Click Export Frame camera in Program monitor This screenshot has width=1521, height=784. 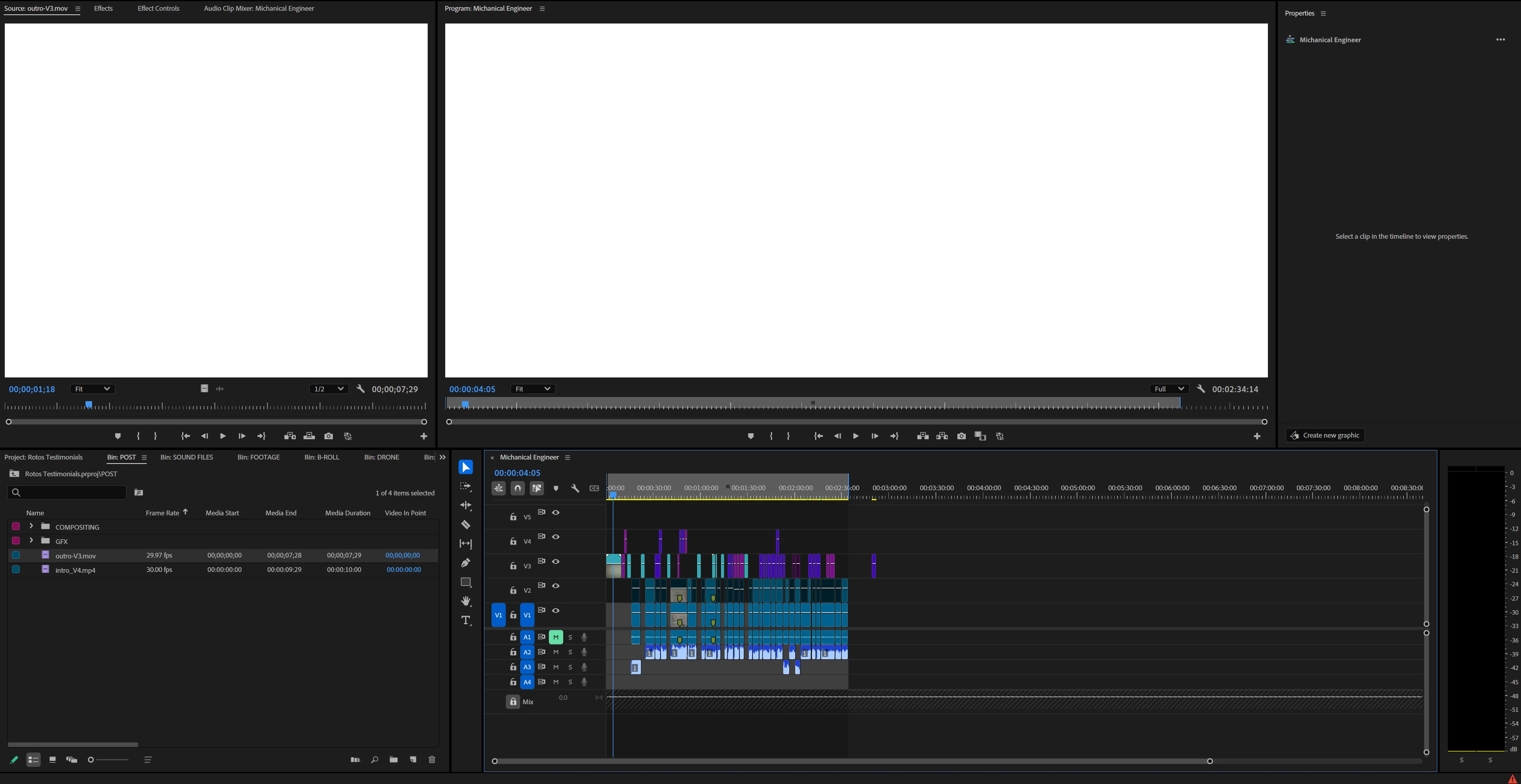click(x=961, y=436)
